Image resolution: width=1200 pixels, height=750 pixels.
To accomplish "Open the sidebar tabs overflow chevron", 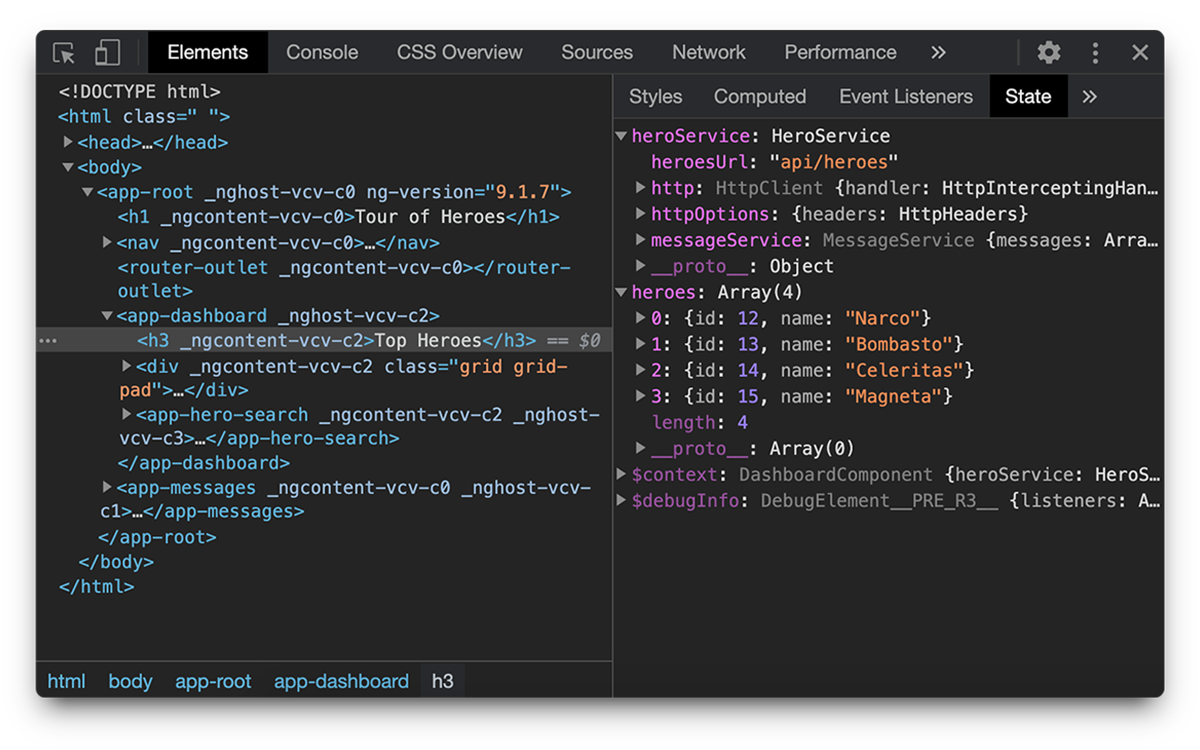I will (x=1089, y=96).
